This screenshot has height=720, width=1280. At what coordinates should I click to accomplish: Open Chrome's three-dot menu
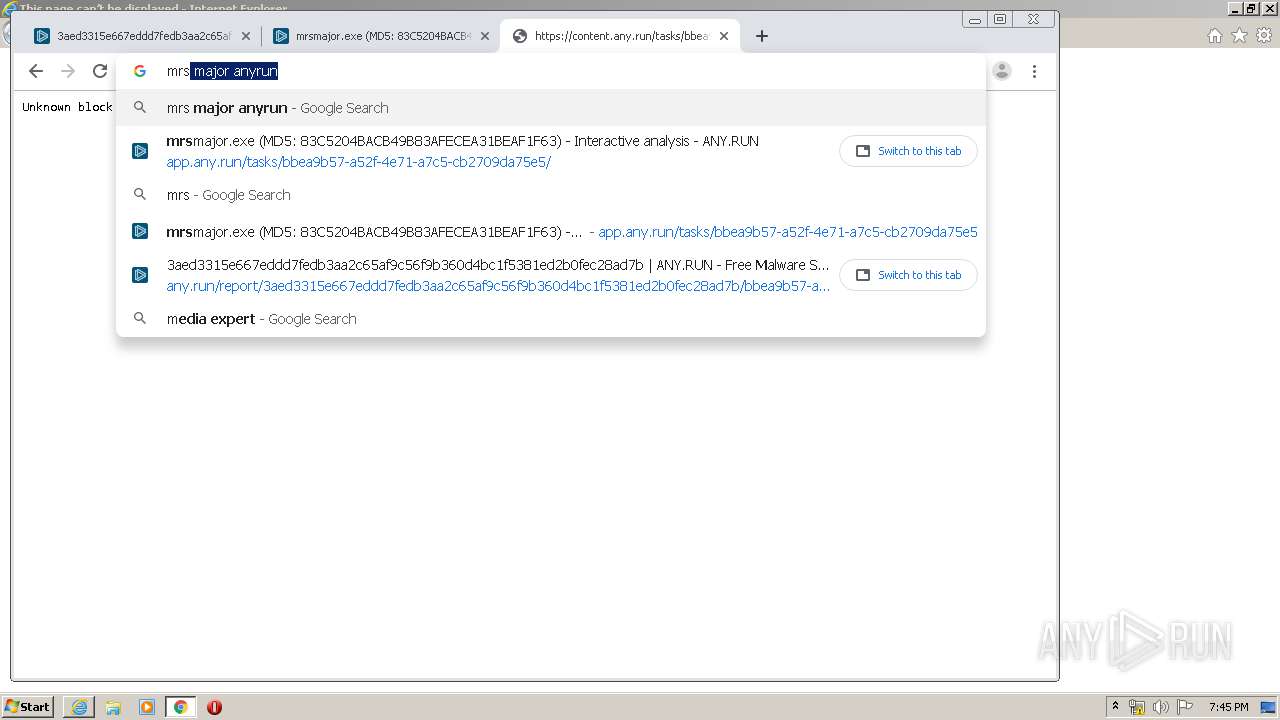coord(1034,71)
